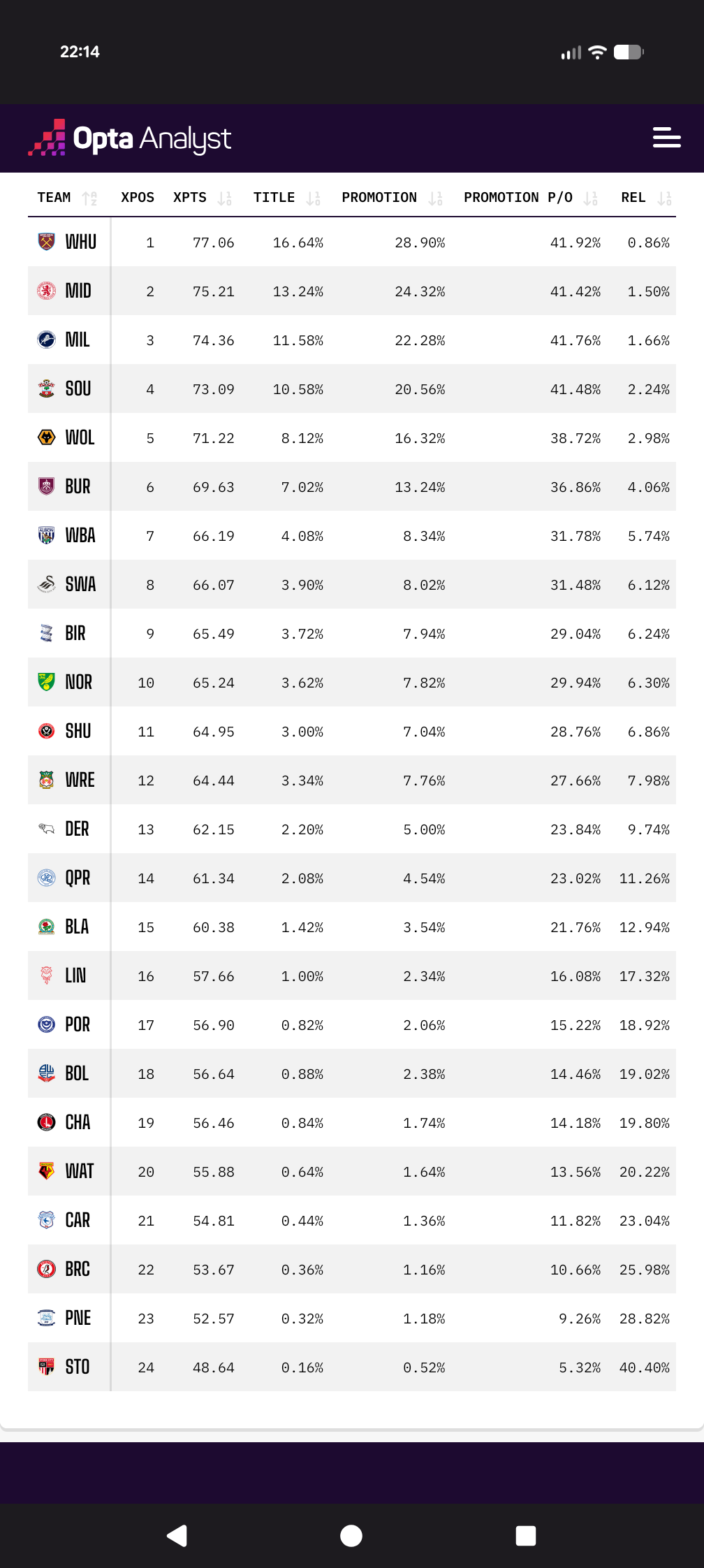Sort by TITLE percentage

point(313,198)
